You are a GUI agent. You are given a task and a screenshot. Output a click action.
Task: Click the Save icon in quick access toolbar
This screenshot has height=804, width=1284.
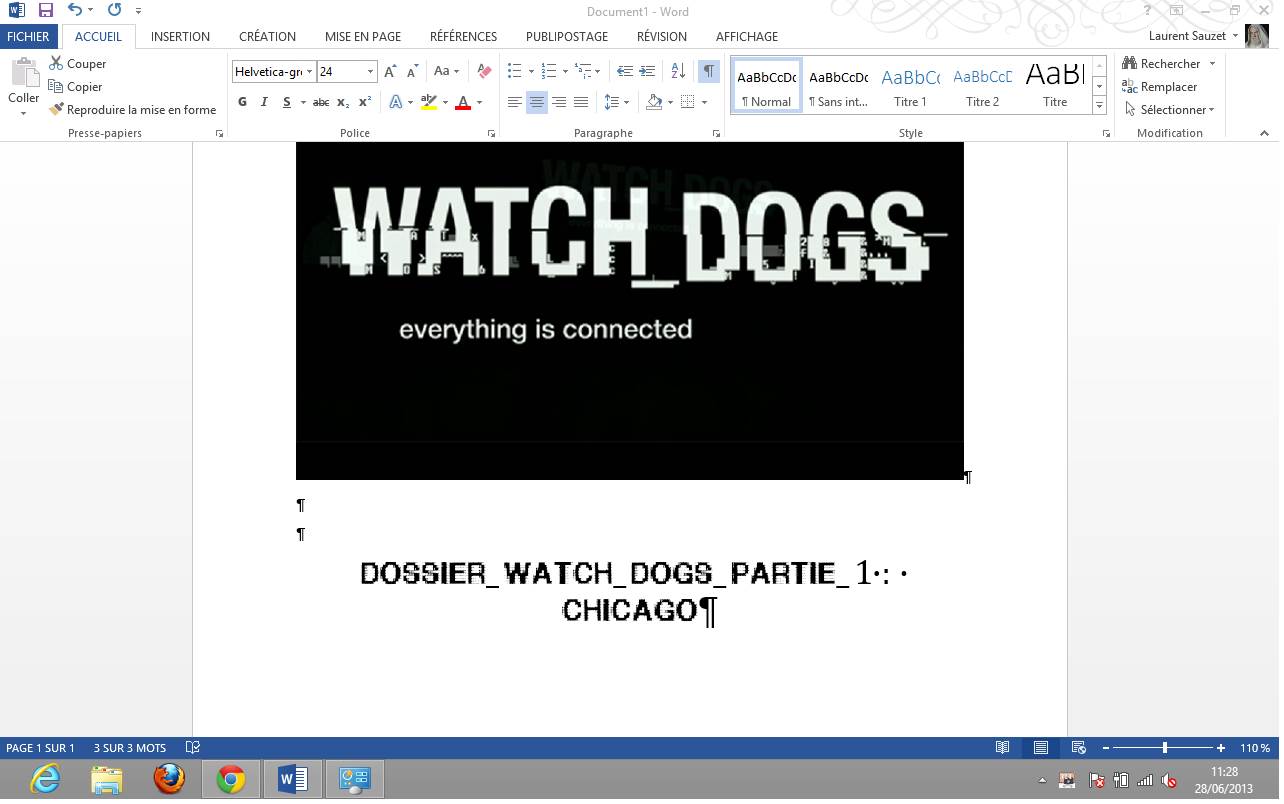46,11
